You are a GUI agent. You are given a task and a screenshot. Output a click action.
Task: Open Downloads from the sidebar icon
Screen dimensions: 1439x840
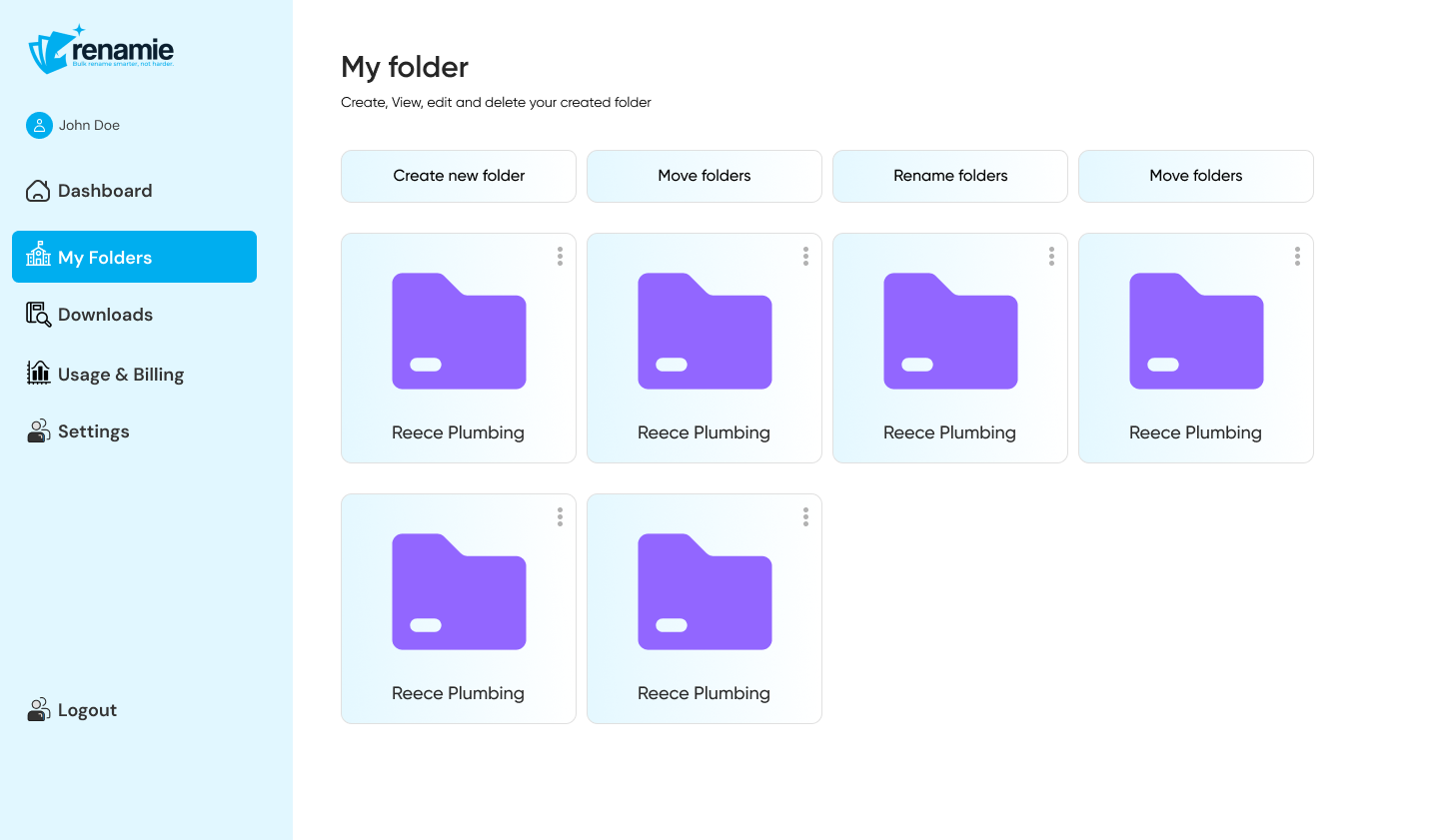[38, 315]
